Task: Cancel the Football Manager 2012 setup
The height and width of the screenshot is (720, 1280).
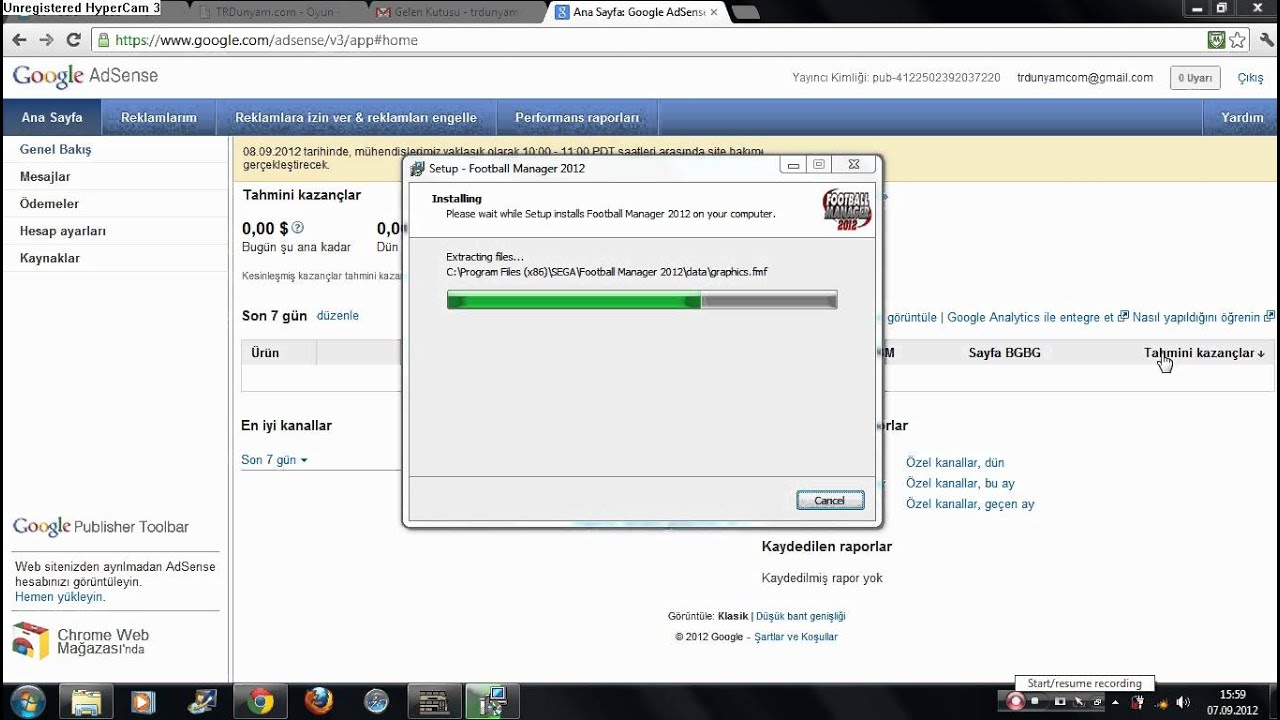Action: 830,500
